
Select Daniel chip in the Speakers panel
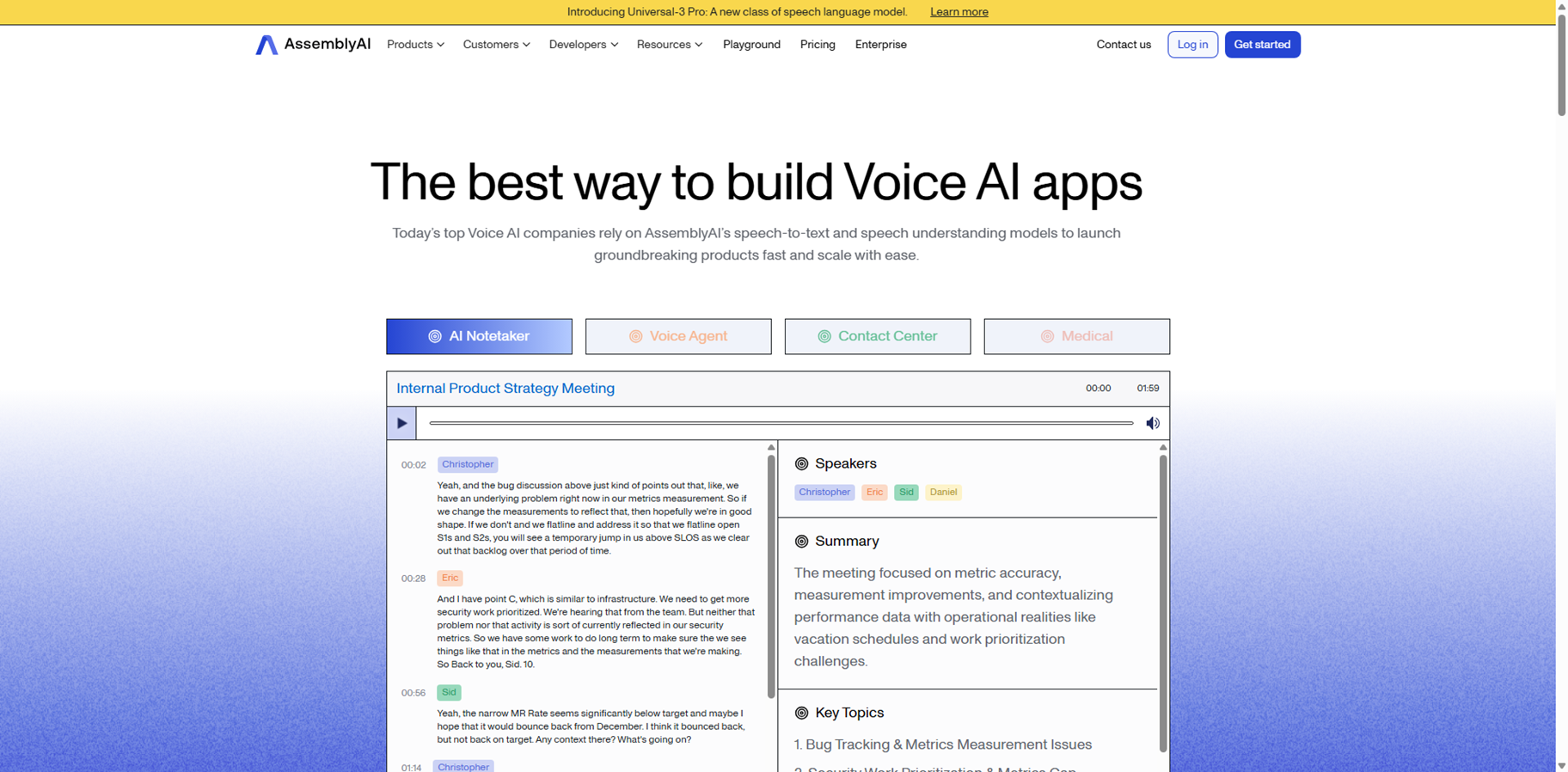click(943, 493)
